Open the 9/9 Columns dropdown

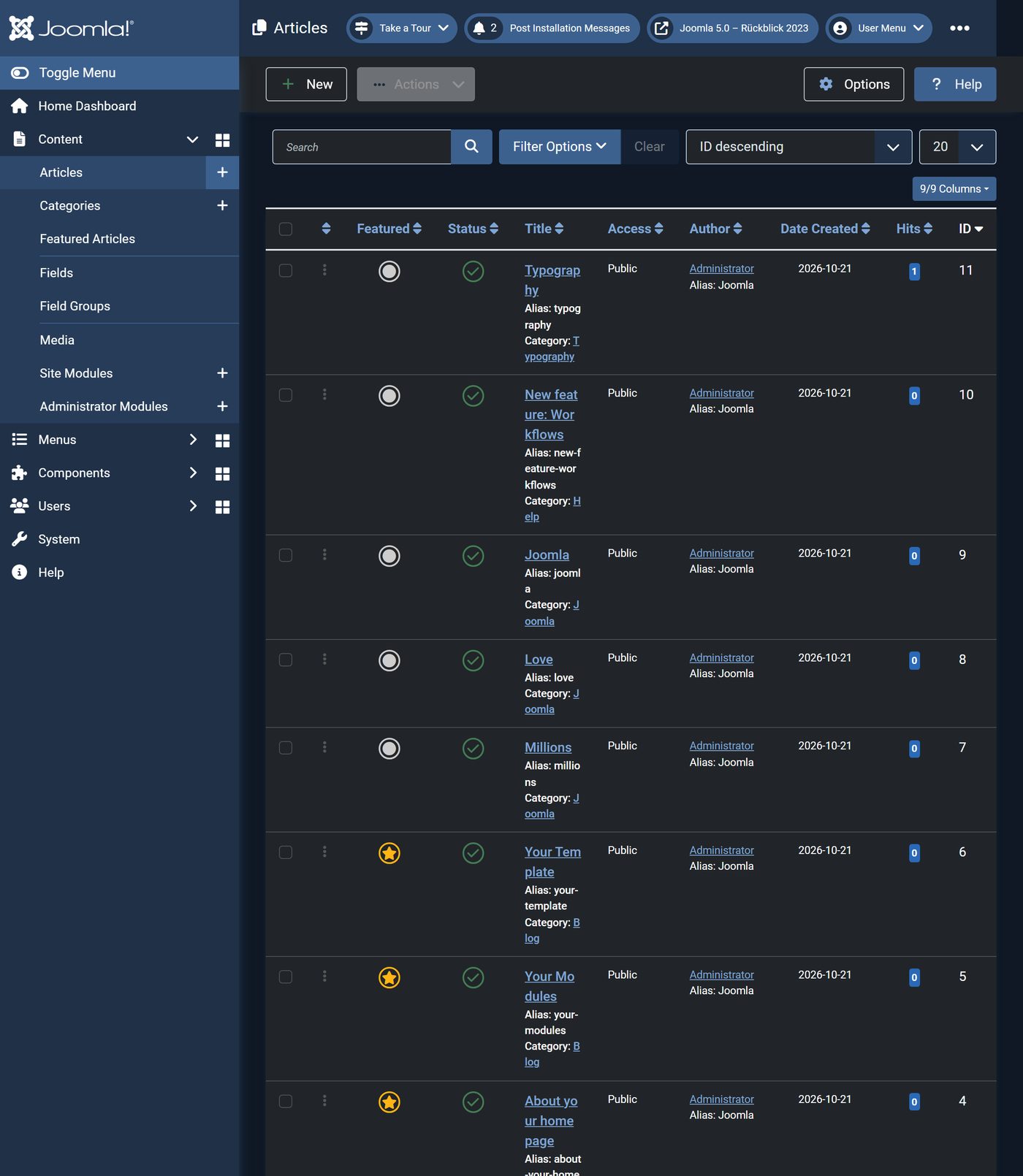pyautogui.click(x=954, y=188)
